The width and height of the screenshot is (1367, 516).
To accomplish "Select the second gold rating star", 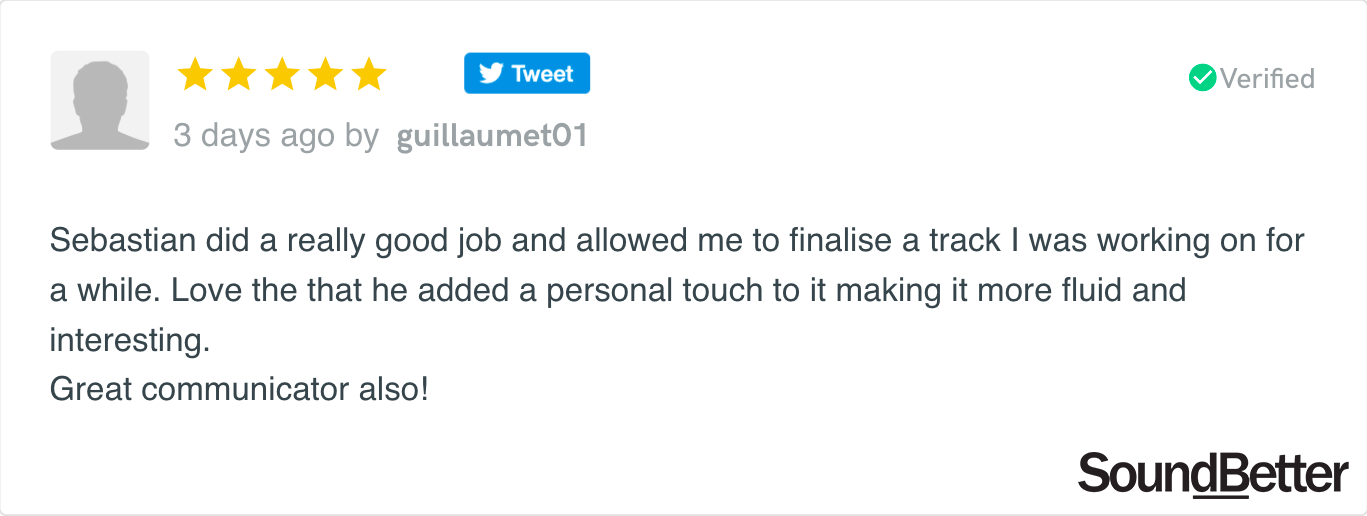I will pos(239,74).
